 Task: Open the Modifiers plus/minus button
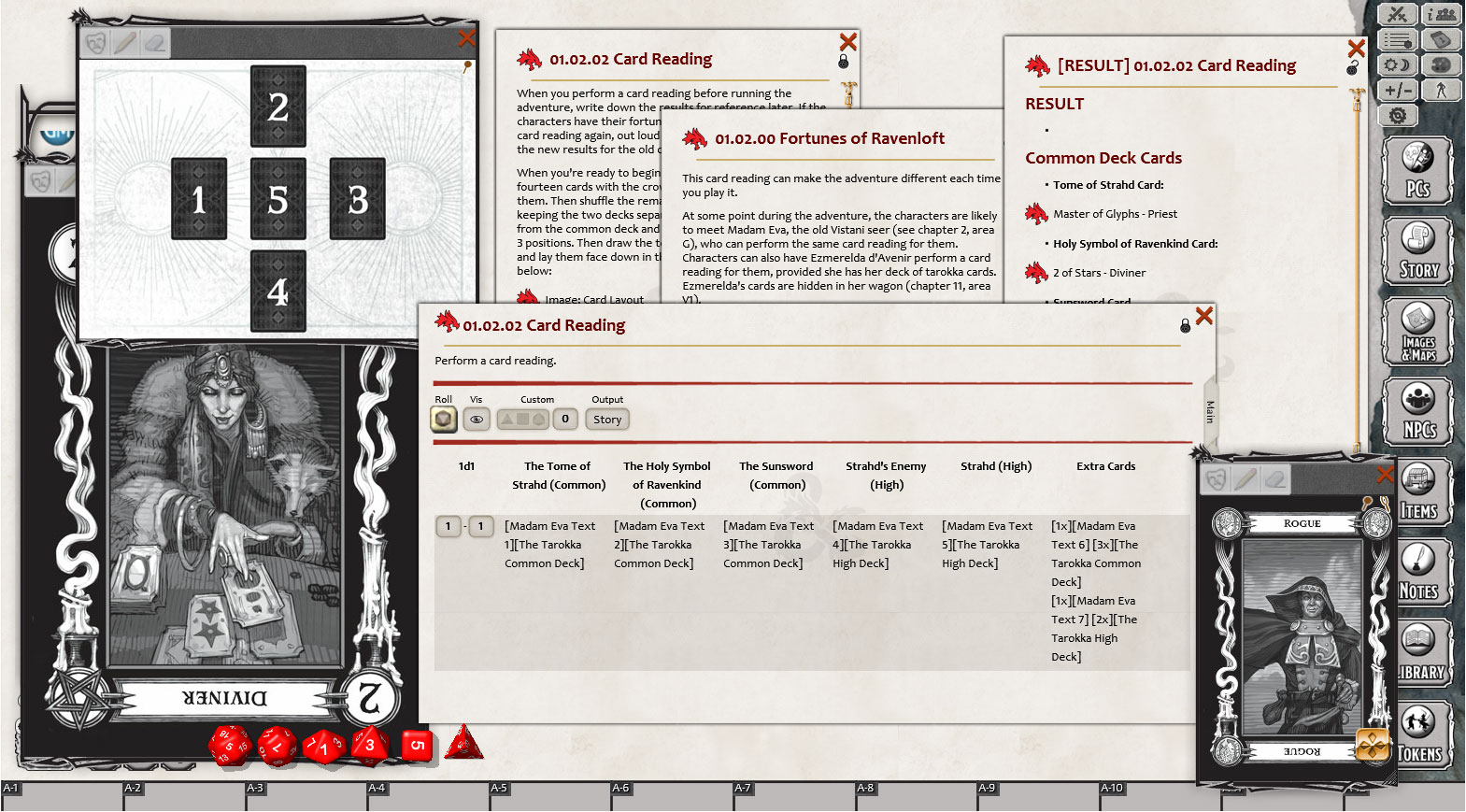point(1398,90)
